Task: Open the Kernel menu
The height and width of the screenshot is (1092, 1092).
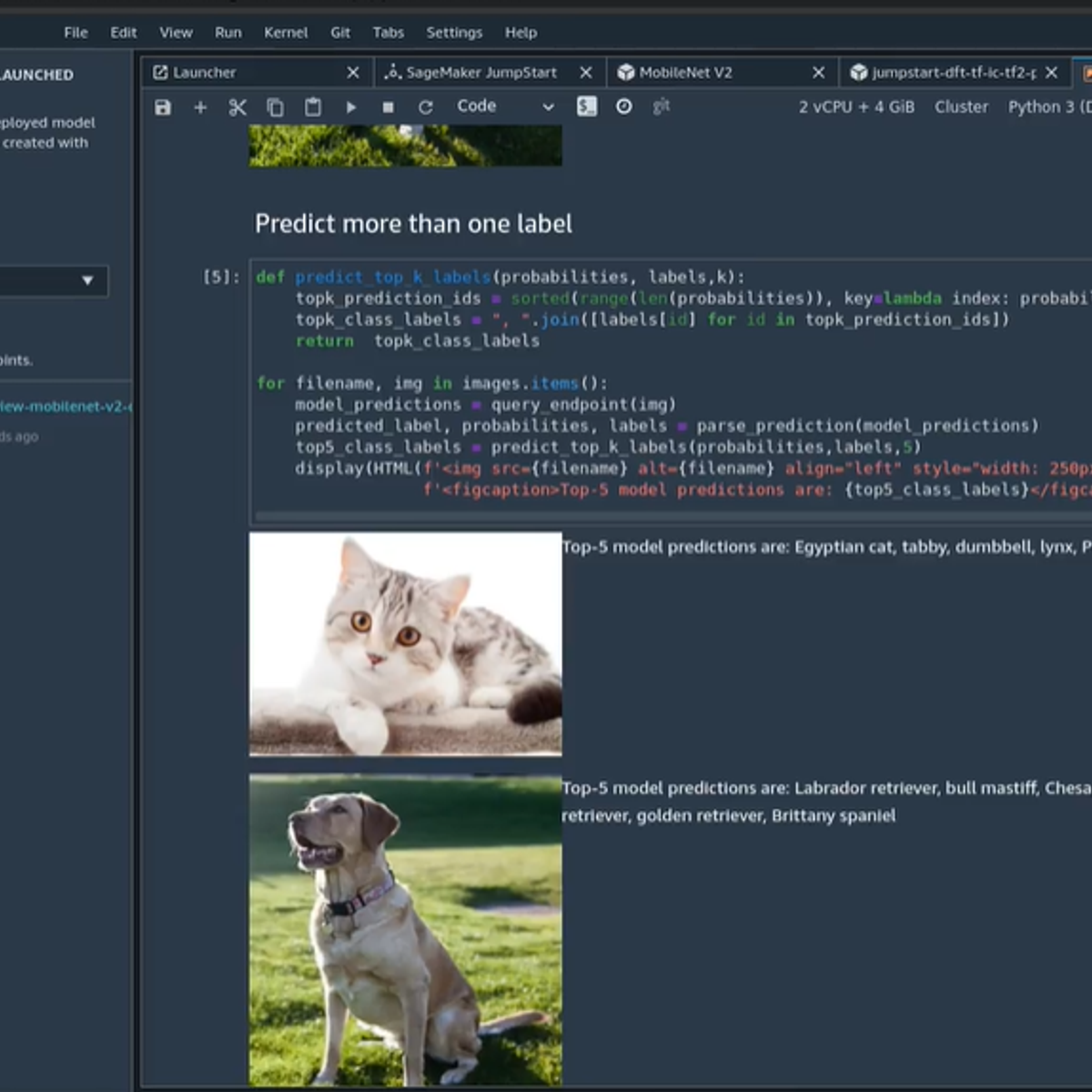Action: click(286, 33)
